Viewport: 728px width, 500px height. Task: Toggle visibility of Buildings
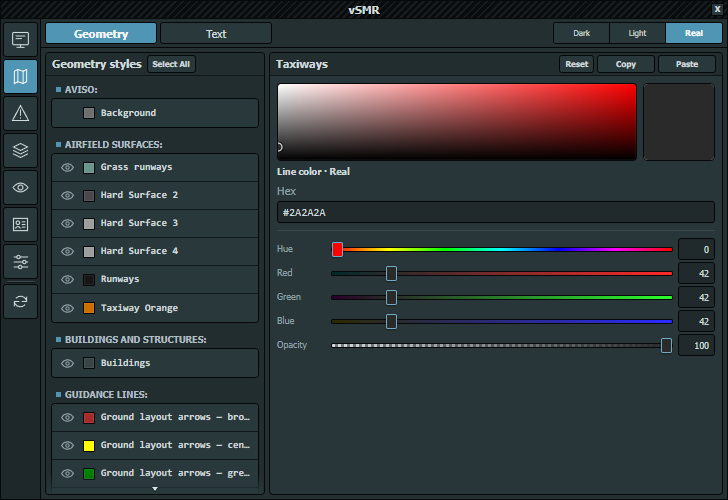click(x=67, y=363)
